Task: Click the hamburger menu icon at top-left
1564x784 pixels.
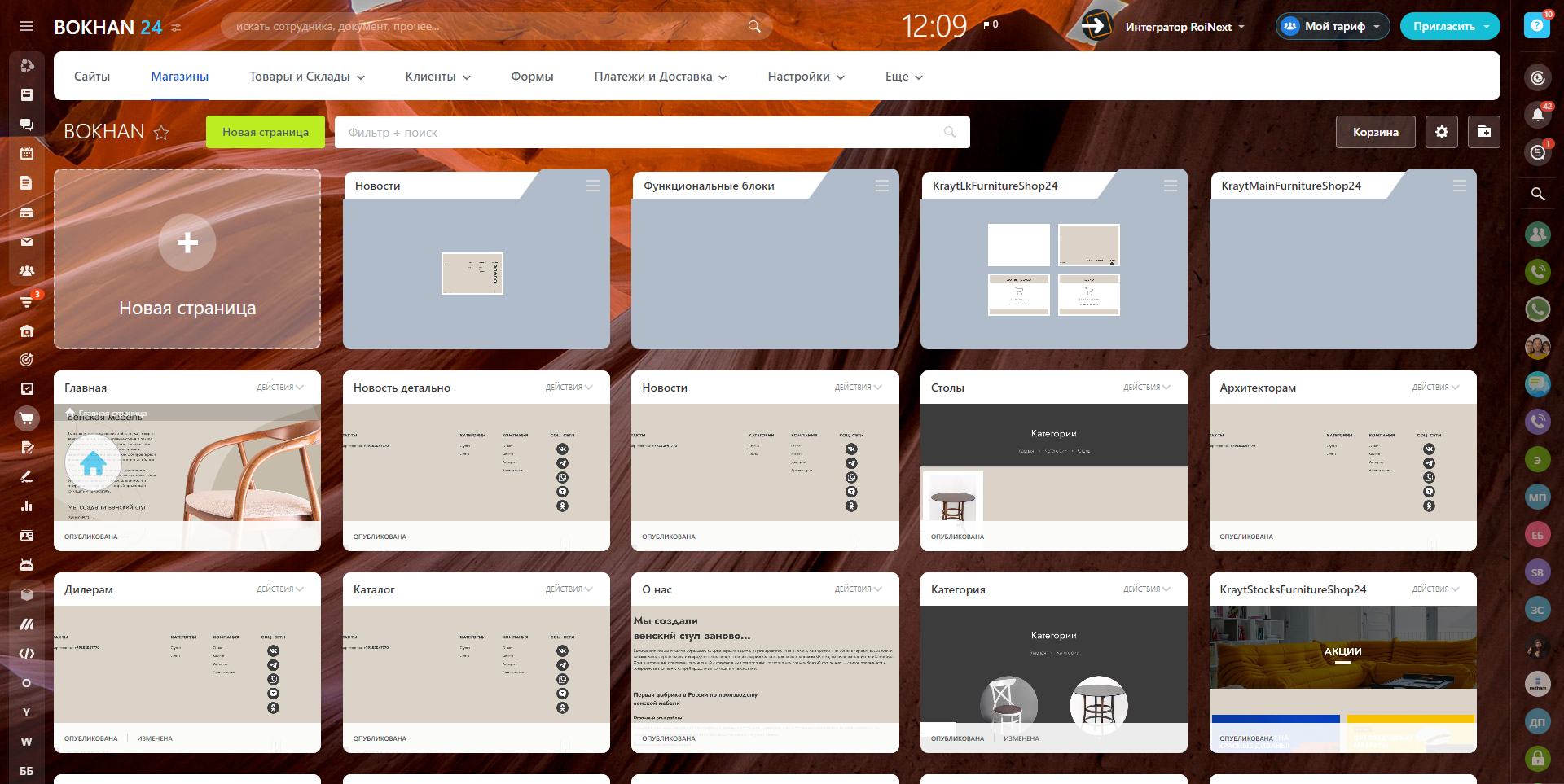Action: tap(27, 26)
